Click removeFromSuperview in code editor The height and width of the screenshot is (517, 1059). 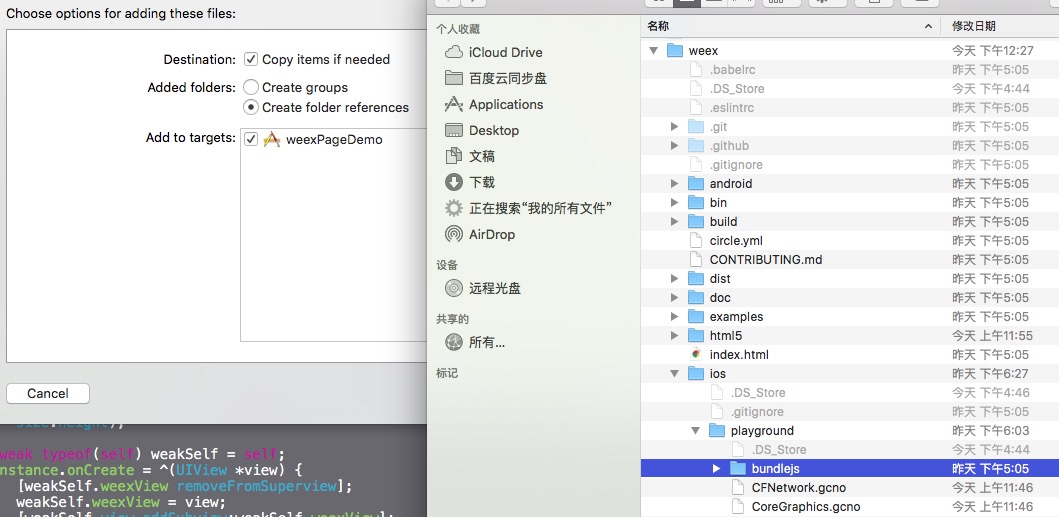(x=256, y=486)
